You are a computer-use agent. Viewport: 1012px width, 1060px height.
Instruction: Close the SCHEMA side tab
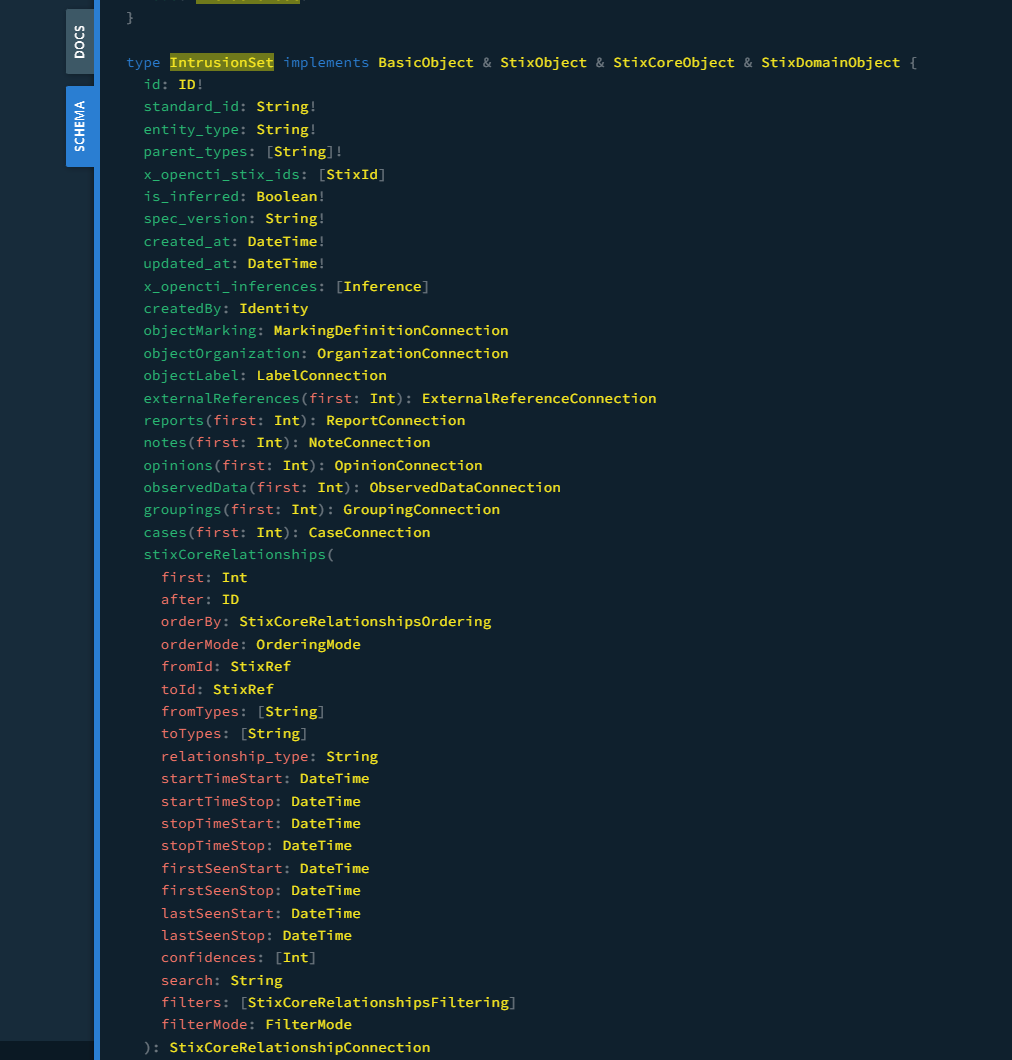tap(80, 126)
